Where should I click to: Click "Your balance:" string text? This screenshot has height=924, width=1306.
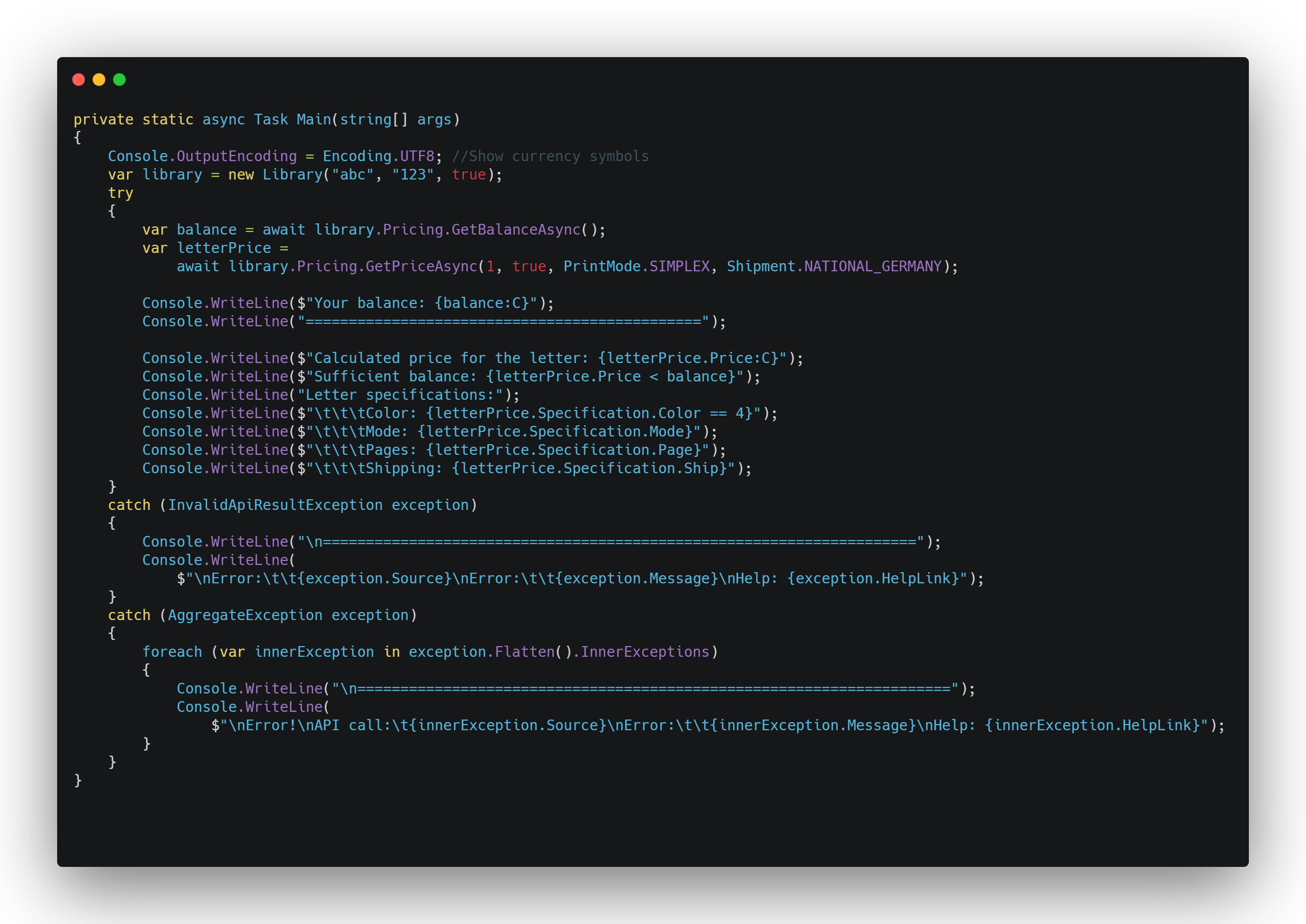(369, 303)
